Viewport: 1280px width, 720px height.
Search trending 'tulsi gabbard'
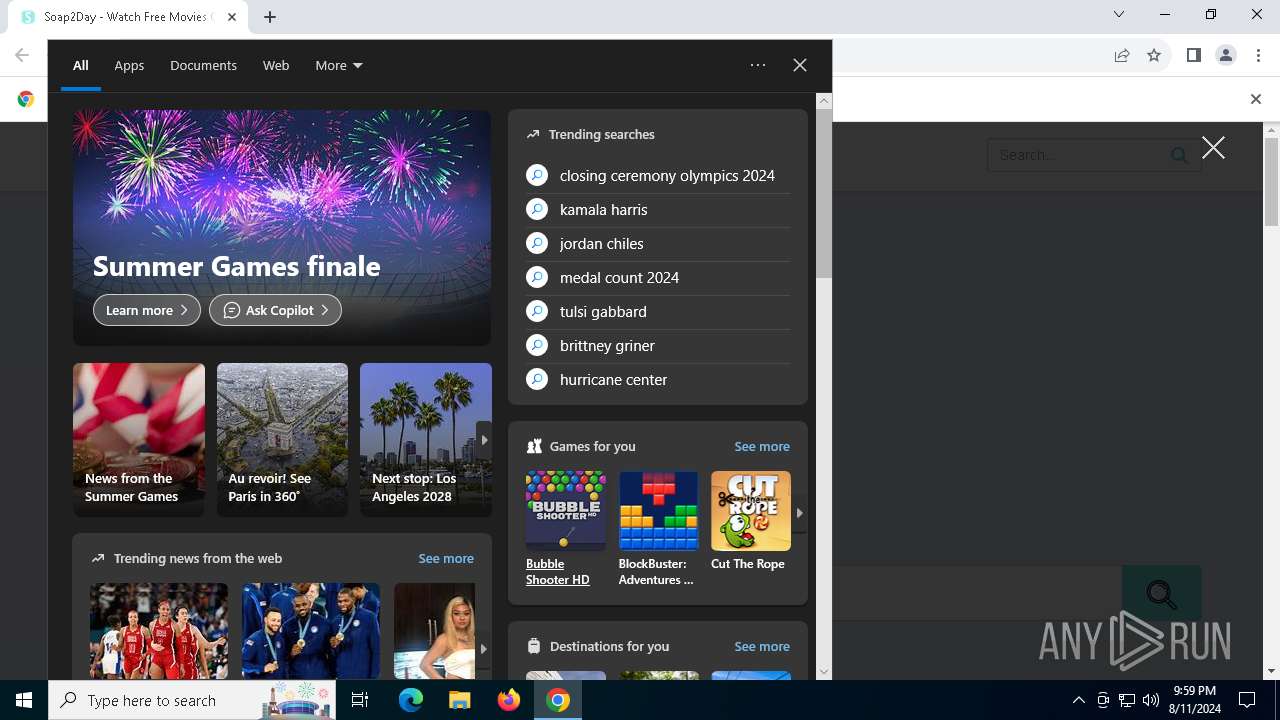[658, 311]
